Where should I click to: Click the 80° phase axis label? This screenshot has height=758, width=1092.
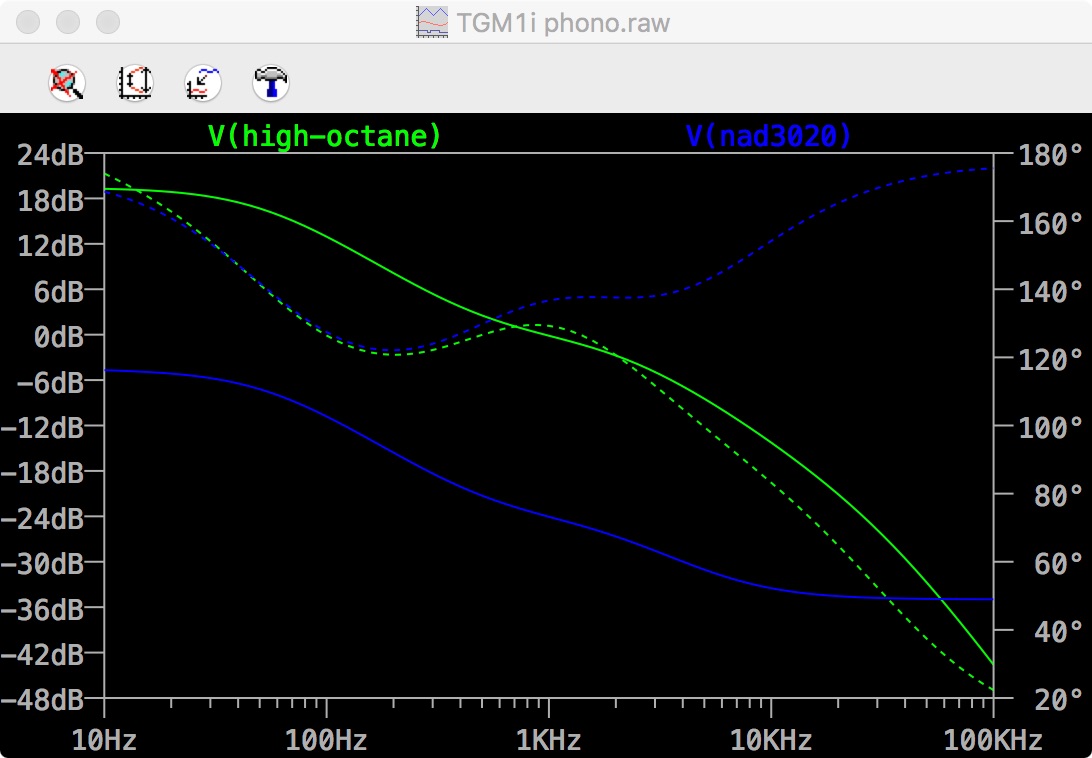(1059, 495)
